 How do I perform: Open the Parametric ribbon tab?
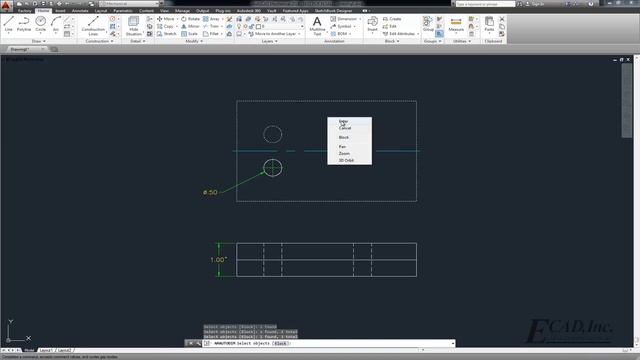(123, 11)
